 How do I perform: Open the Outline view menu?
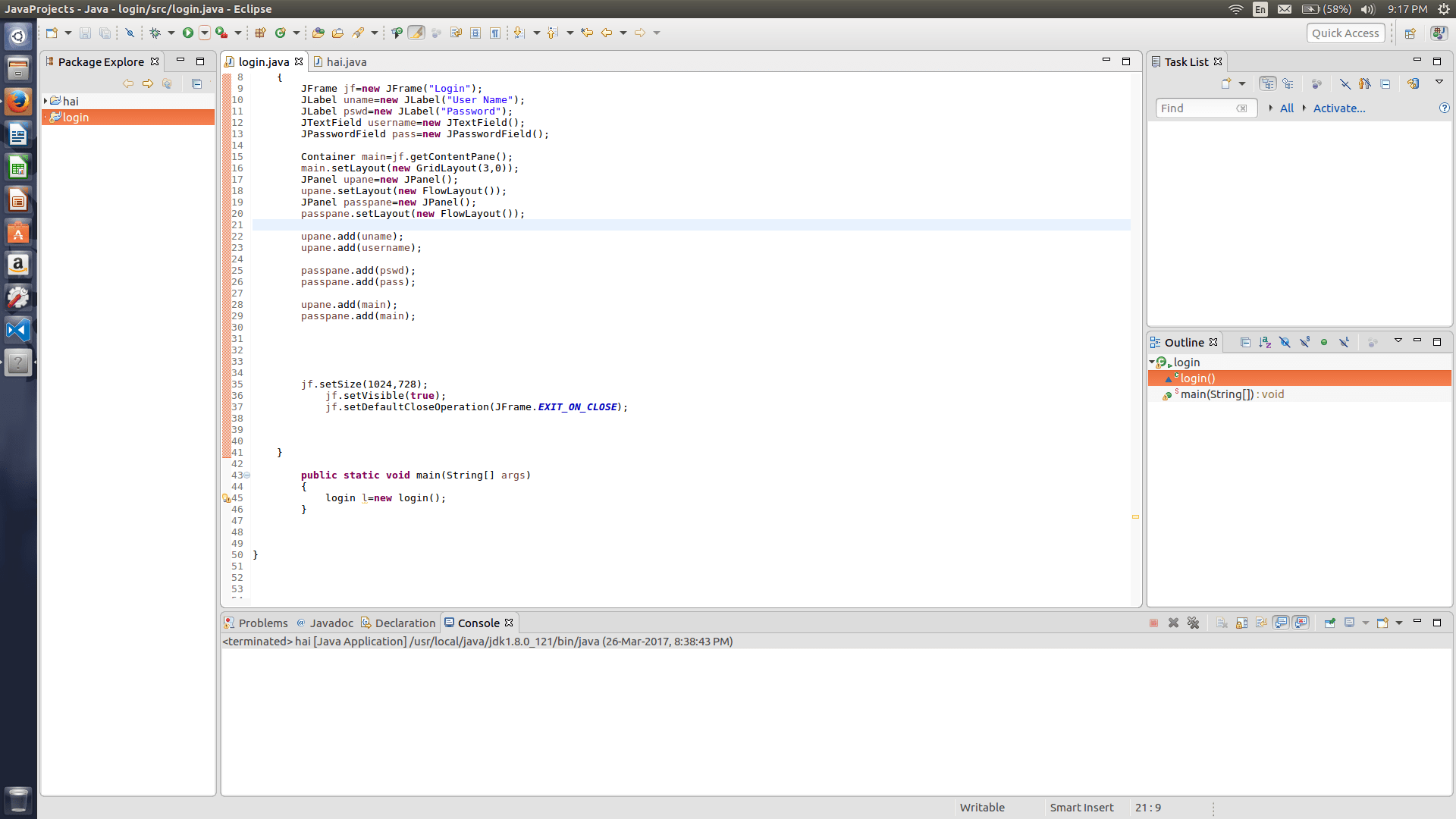tap(1399, 342)
